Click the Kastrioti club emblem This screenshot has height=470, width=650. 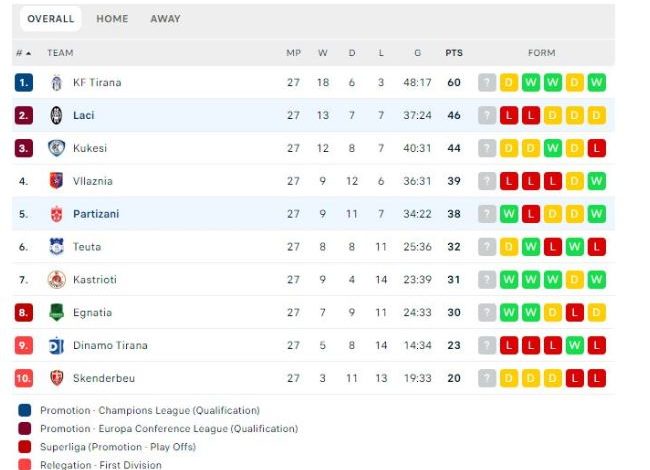56,279
